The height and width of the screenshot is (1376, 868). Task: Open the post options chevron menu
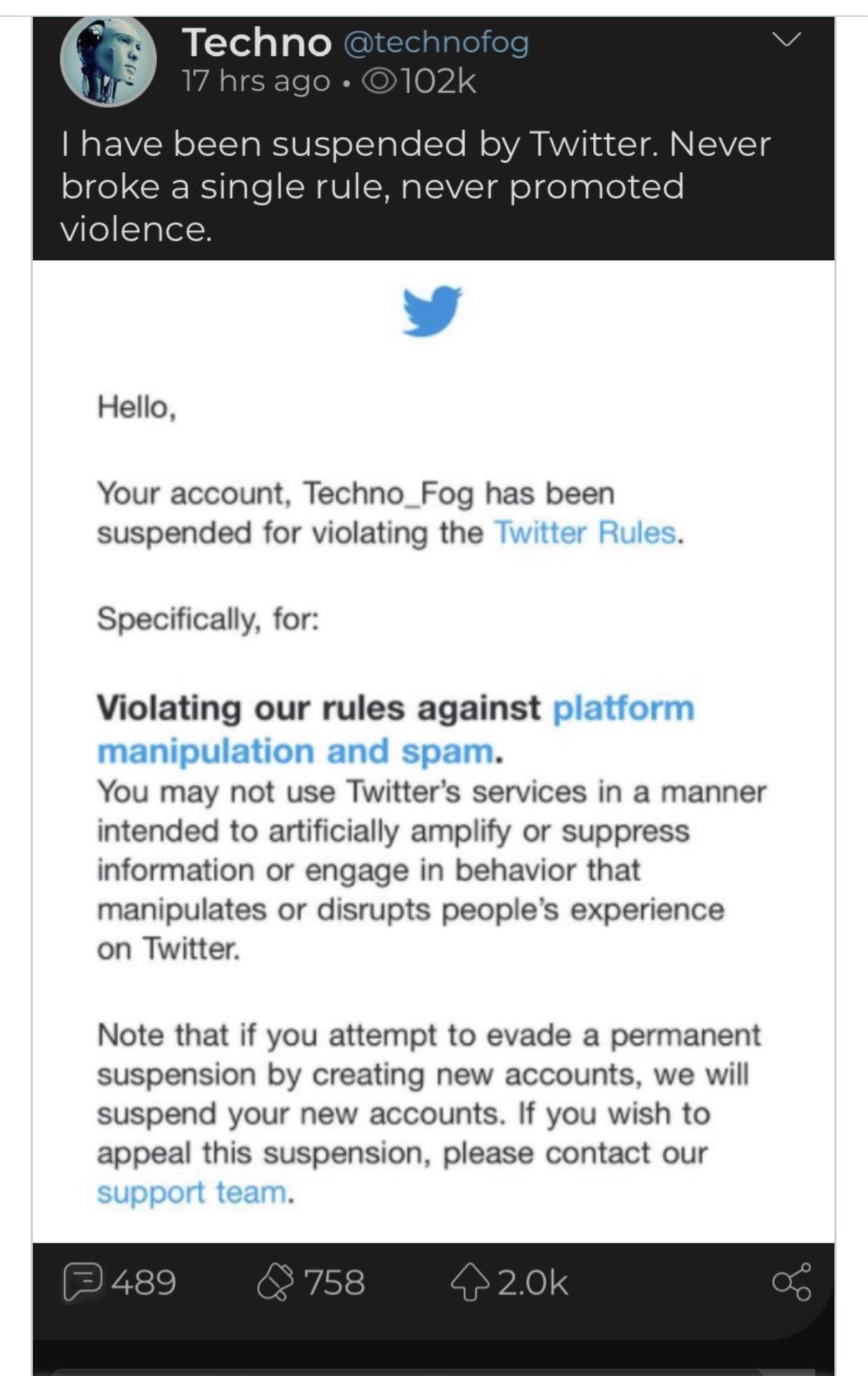787,40
